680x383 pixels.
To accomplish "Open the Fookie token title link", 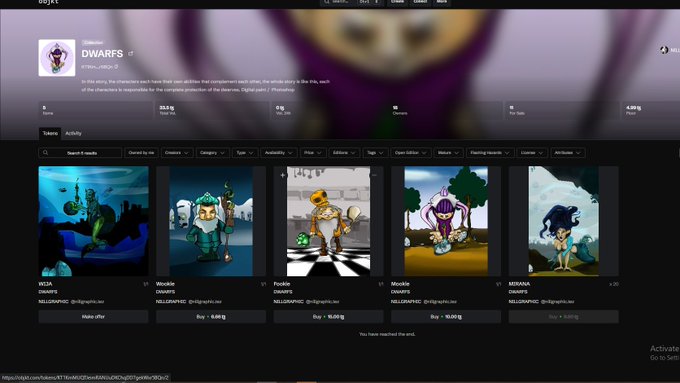I will click(x=282, y=284).
